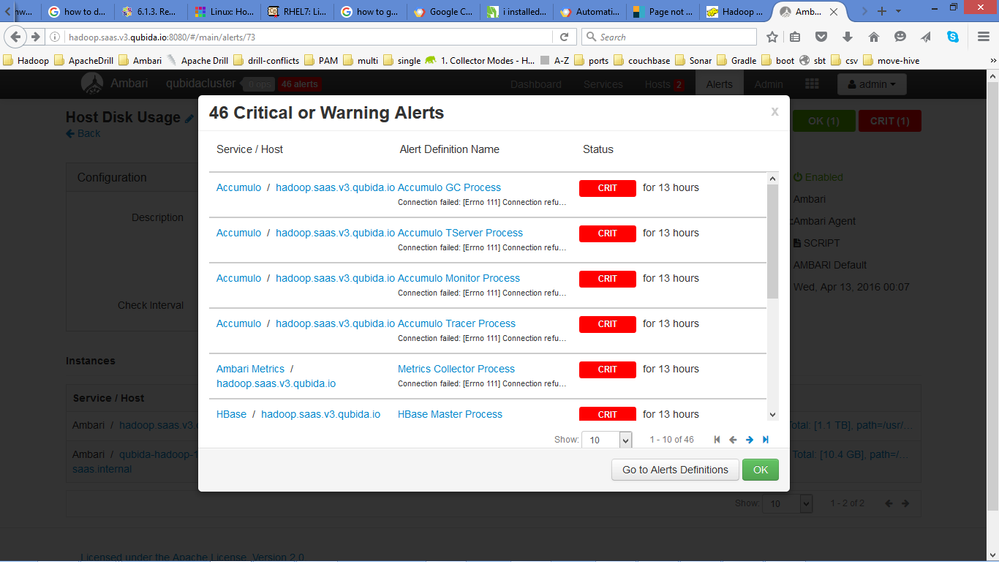The height and width of the screenshot is (562, 999).
Task: Edit the Host Disk Usage name pencil
Action: click(x=189, y=119)
